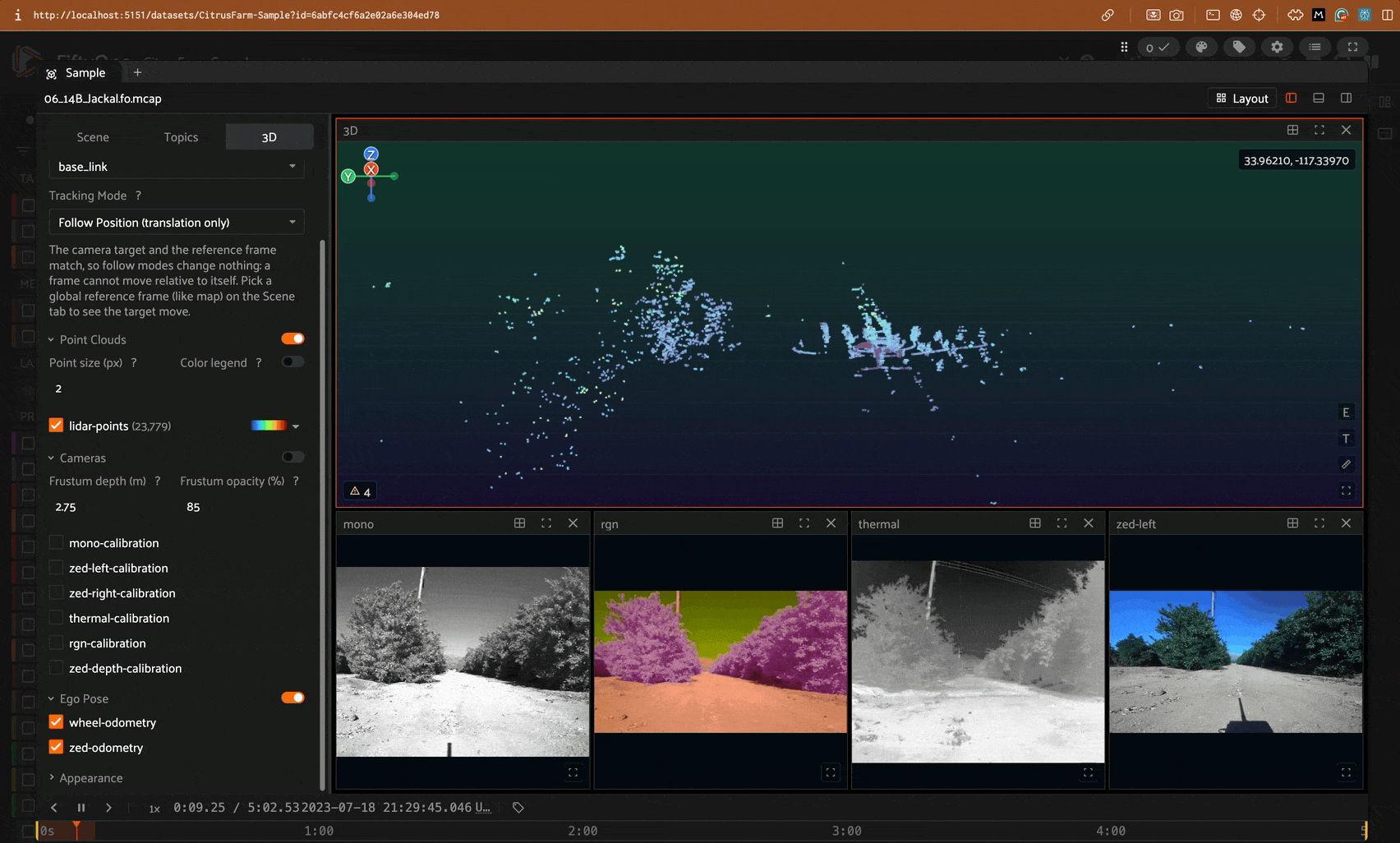Click the T button in 3D panel
Image resolution: width=1400 pixels, height=843 pixels.
point(1346,439)
